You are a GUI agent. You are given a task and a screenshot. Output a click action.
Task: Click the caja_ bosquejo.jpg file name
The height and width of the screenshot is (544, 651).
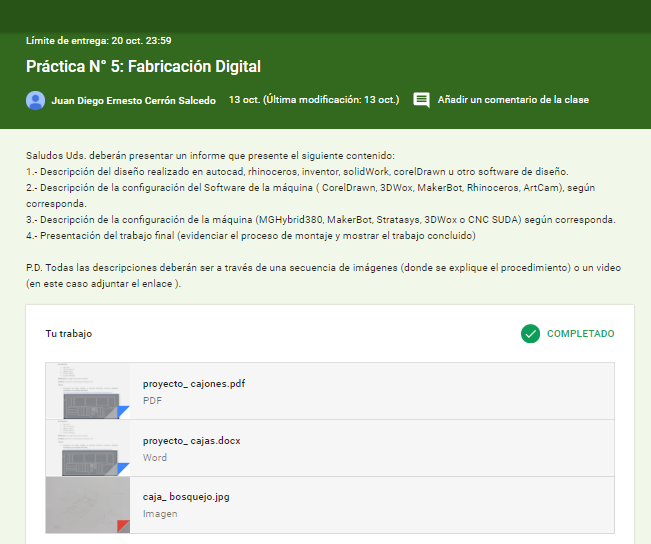(x=186, y=497)
